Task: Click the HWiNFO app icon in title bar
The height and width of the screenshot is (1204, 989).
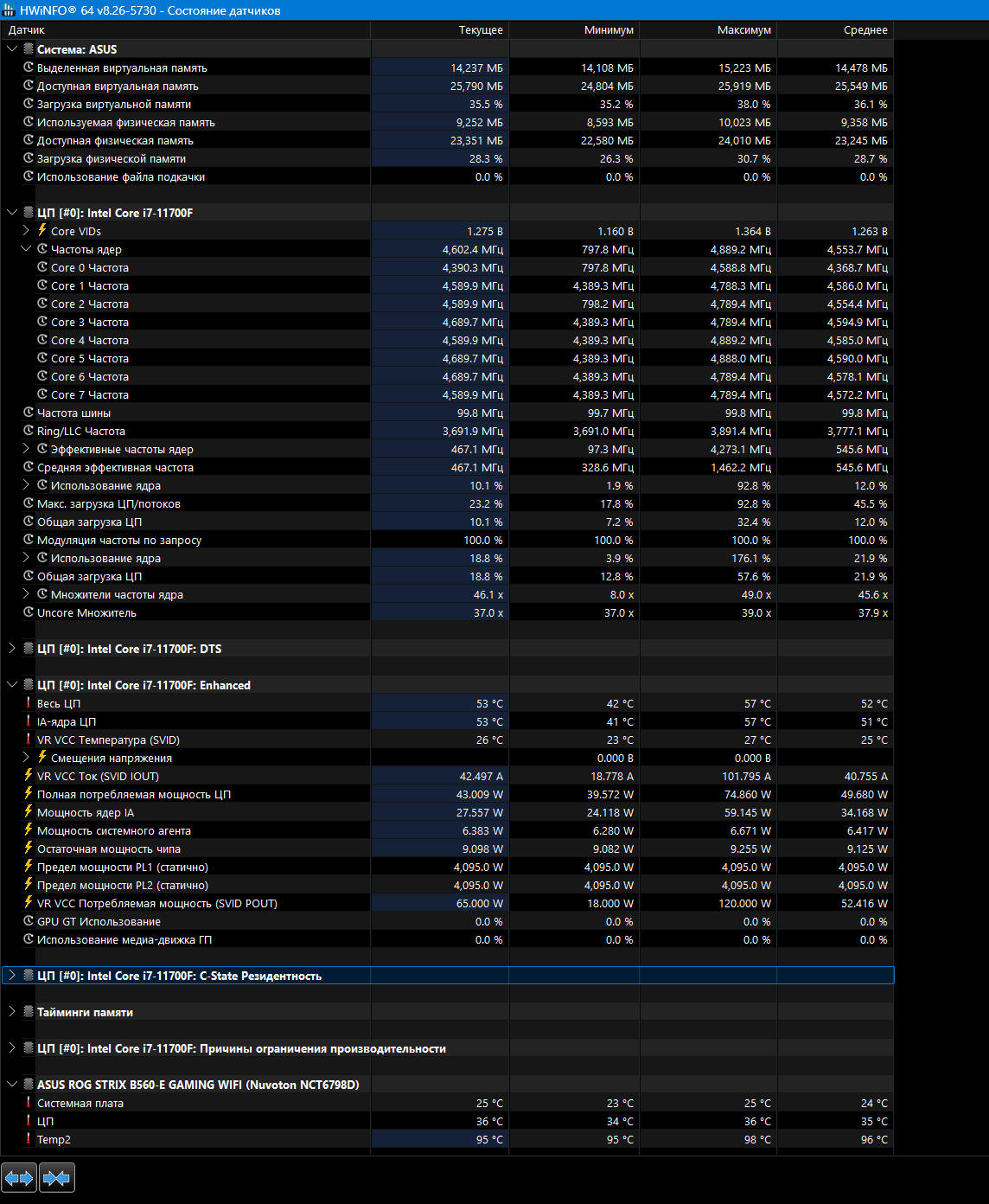Action: [x=10, y=10]
